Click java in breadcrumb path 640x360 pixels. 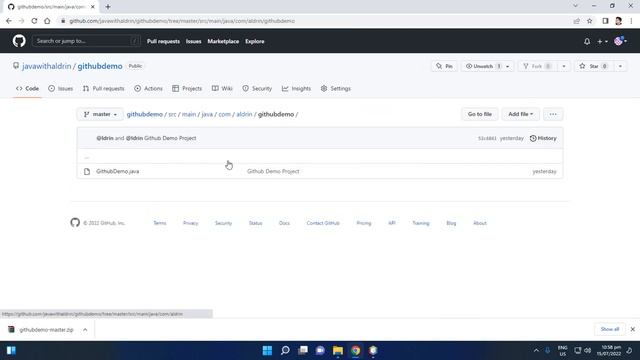207,114
